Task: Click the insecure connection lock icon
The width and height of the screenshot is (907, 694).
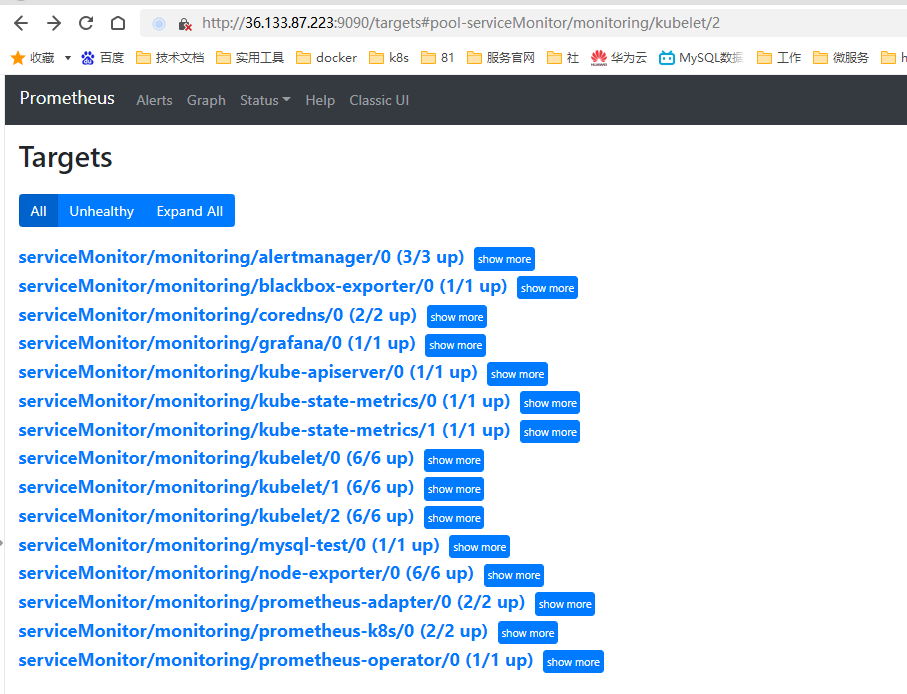Action: point(185,24)
